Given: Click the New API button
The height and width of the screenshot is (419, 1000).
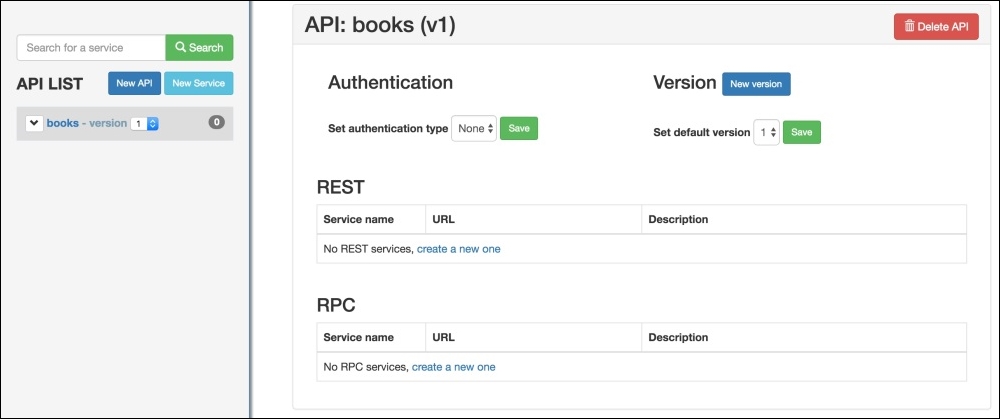Looking at the screenshot, I should (134, 84).
